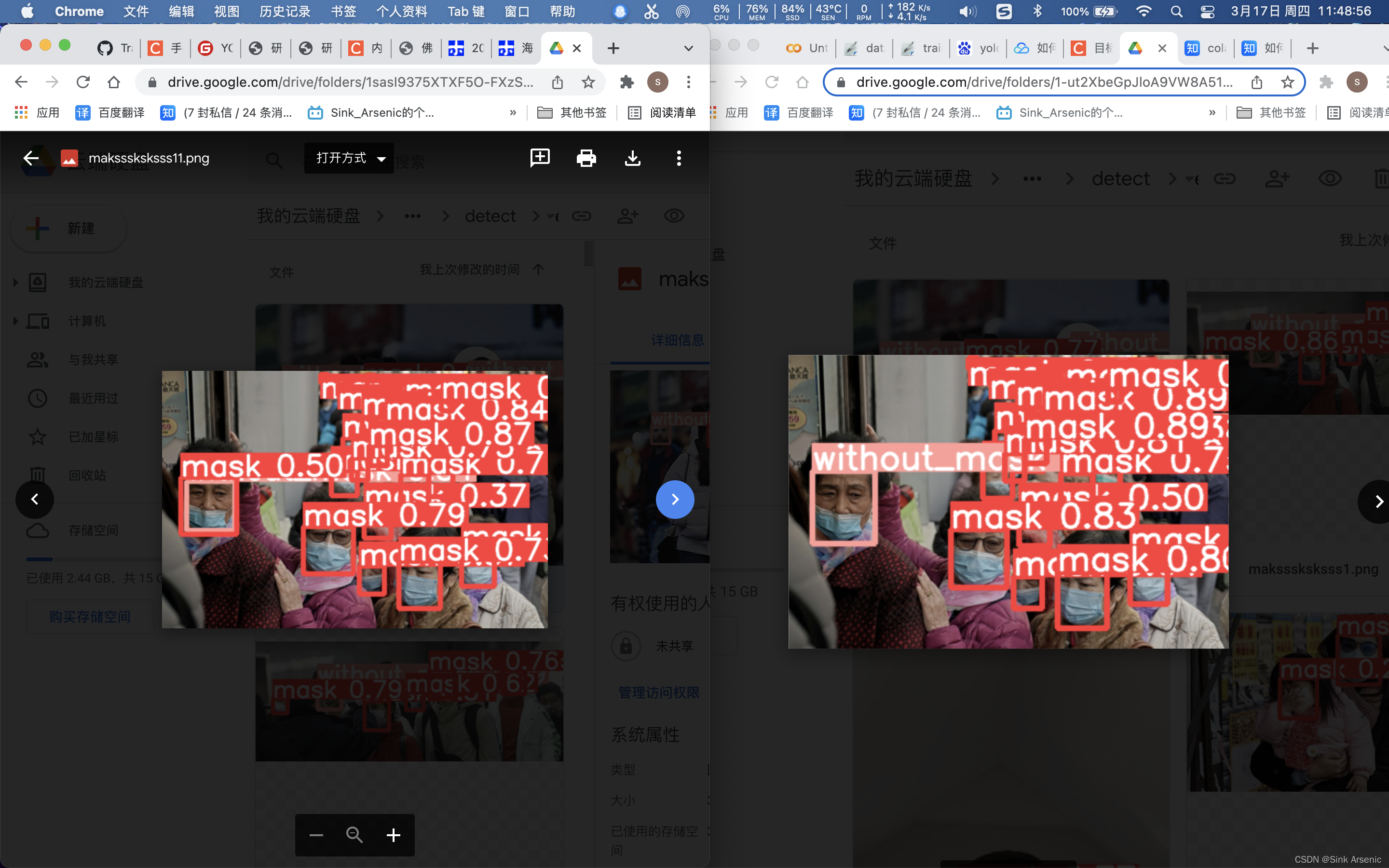Open profile avatar in left window
This screenshot has height=868, width=1389.
click(x=658, y=82)
